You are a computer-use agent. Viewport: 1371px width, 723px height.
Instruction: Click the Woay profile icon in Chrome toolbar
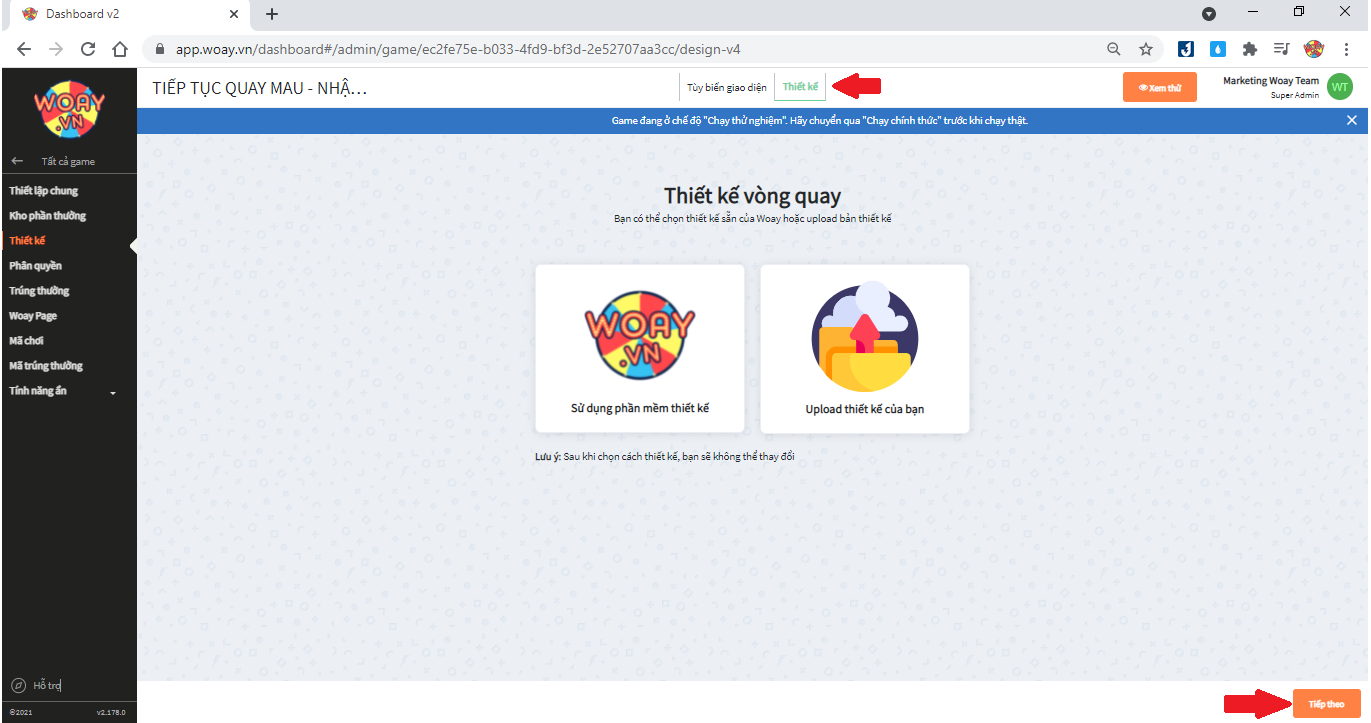pyautogui.click(x=1314, y=49)
